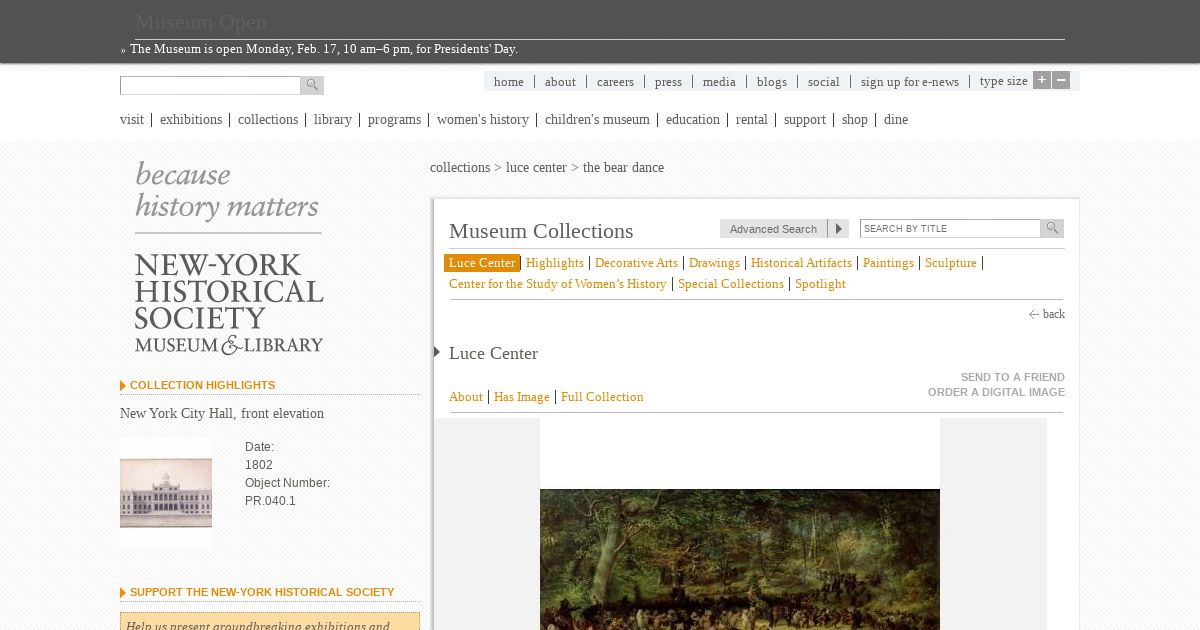Open the about page
Viewport: 1200px width, 630px height.
560,82
